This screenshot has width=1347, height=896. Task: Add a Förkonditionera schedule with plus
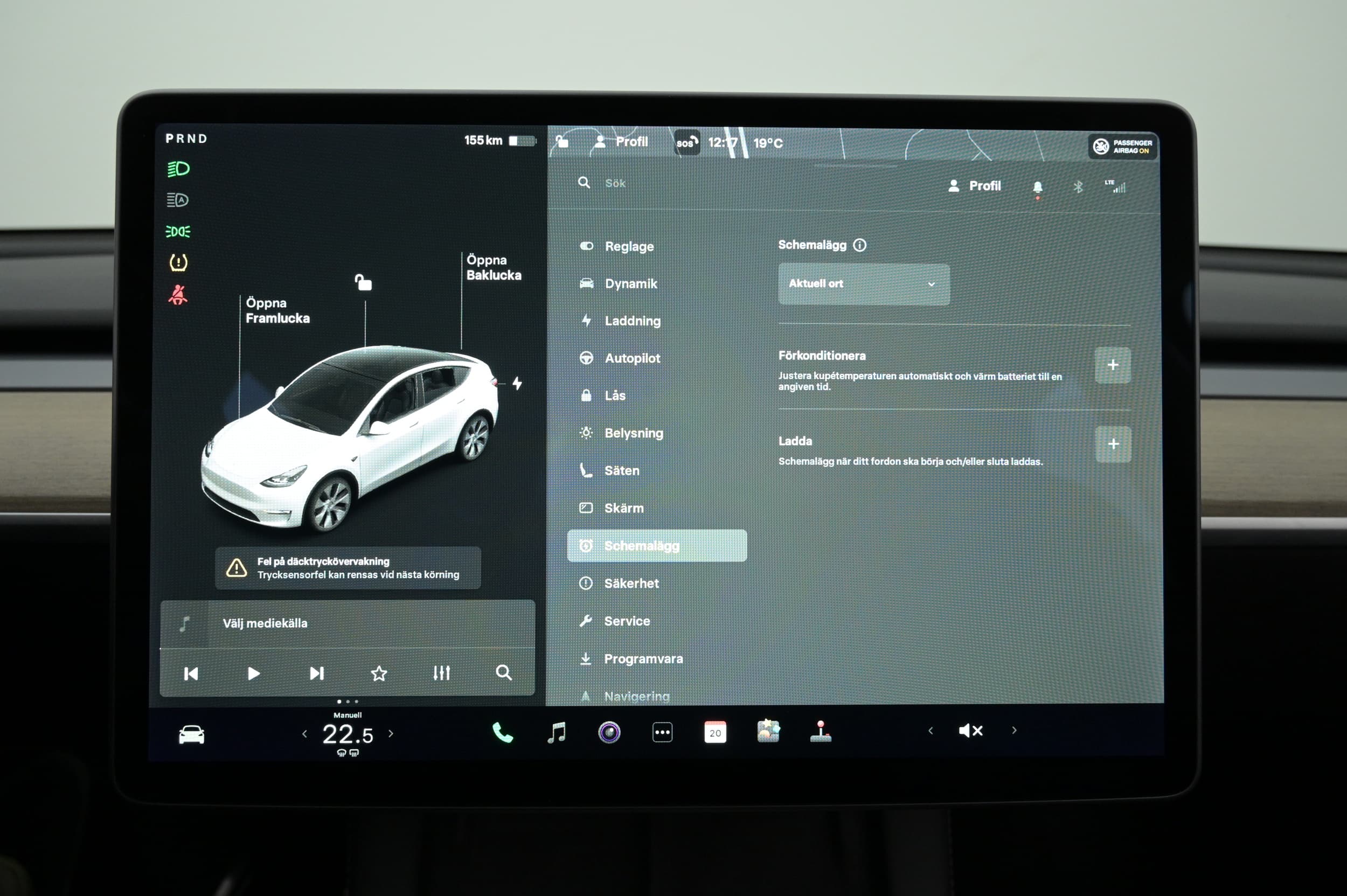[x=1112, y=365]
